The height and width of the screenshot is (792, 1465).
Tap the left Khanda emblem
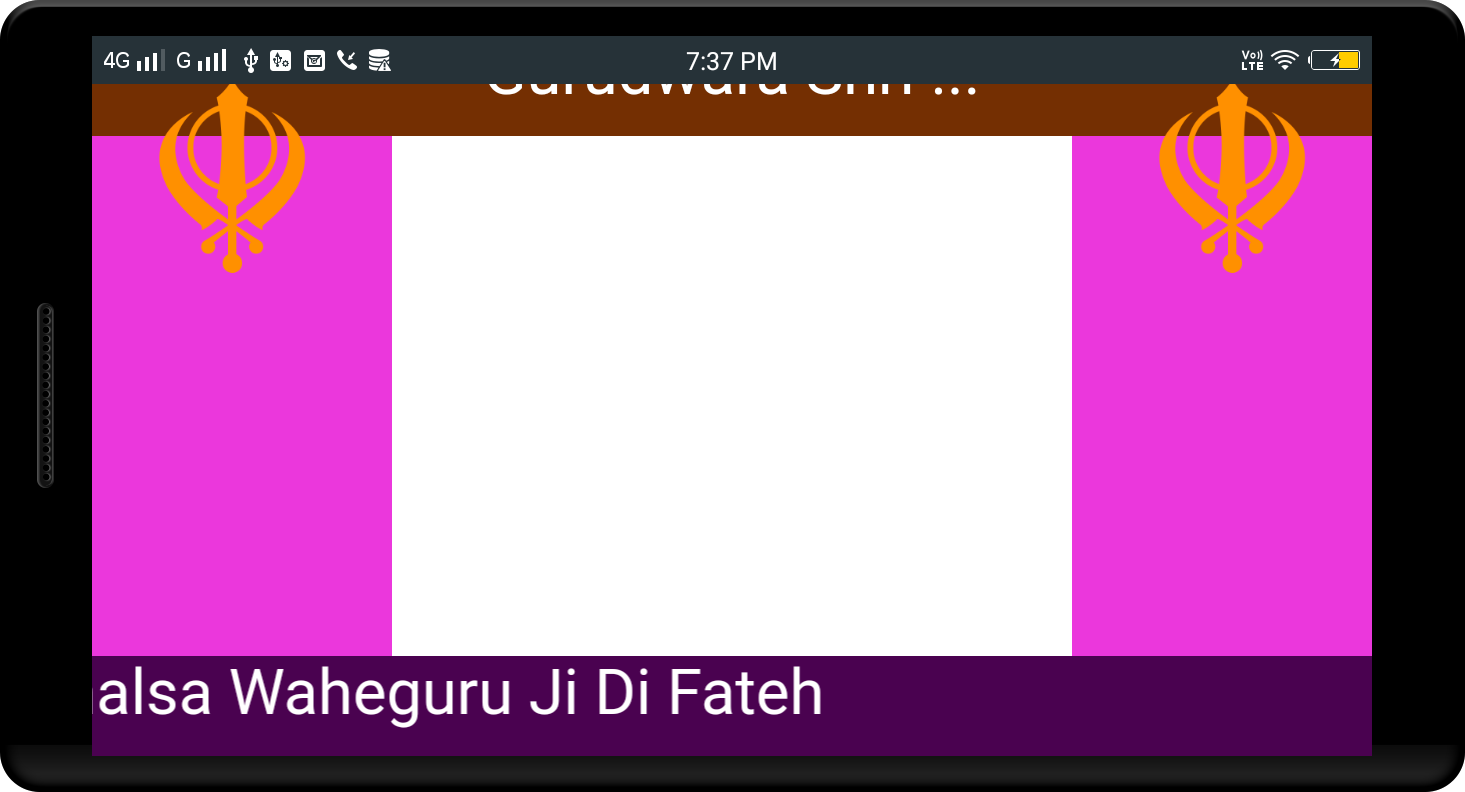[x=232, y=178]
